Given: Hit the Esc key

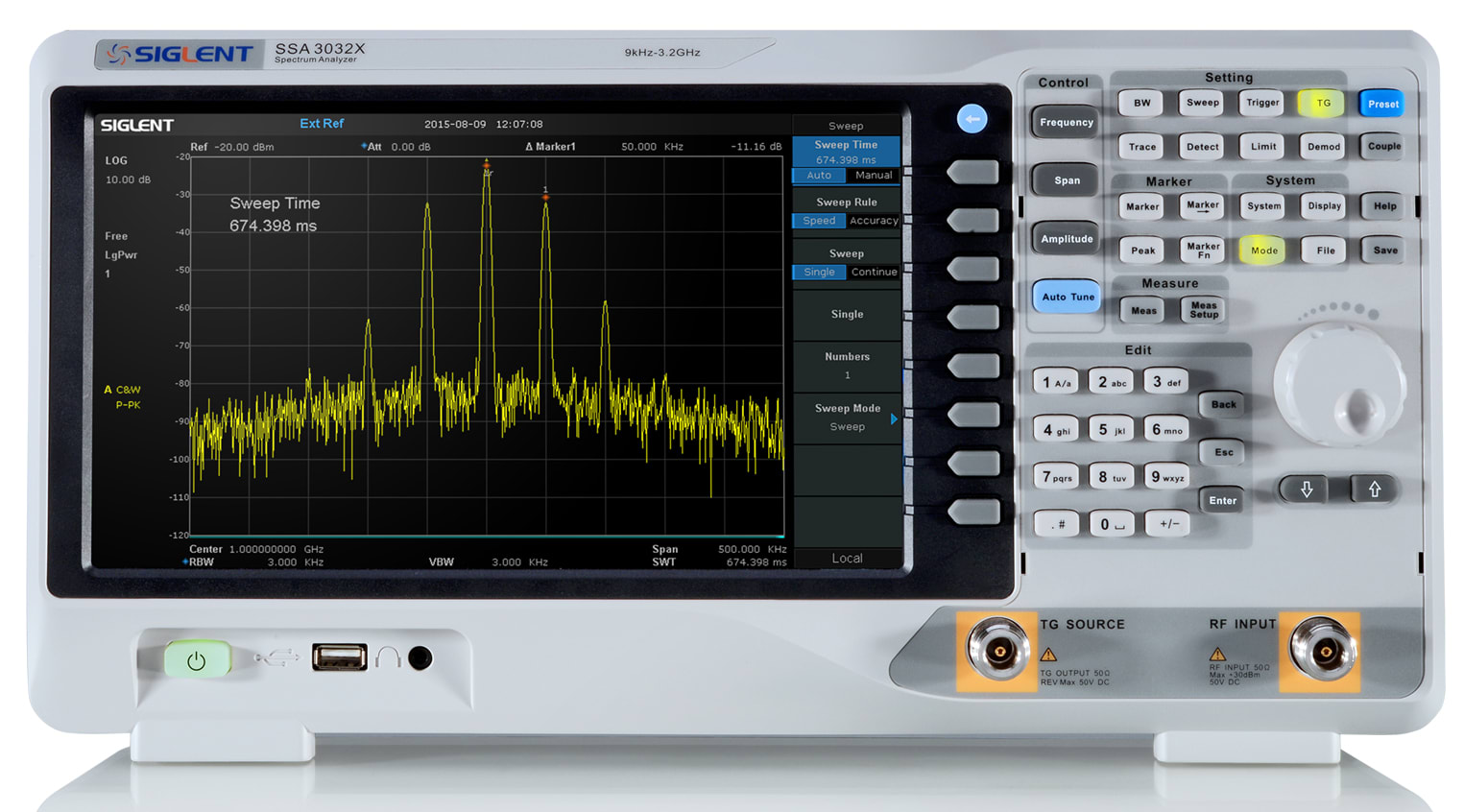Looking at the screenshot, I should pyautogui.click(x=1223, y=452).
